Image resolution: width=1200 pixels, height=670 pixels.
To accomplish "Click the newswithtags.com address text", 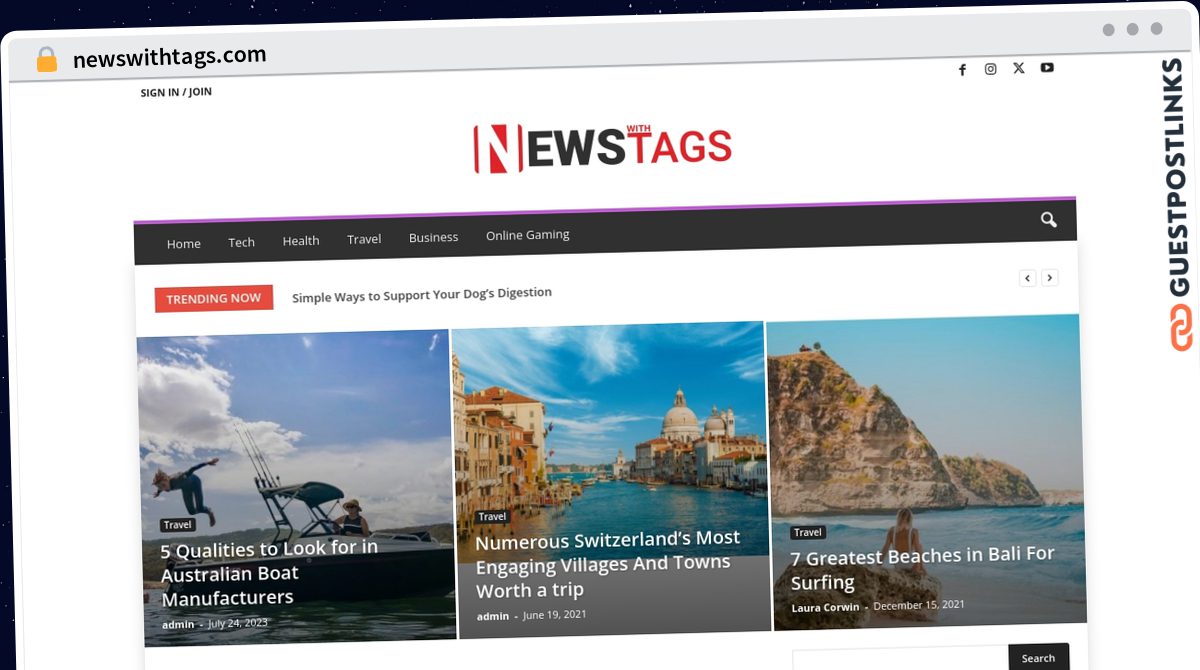I will pyautogui.click(x=170, y=57).
